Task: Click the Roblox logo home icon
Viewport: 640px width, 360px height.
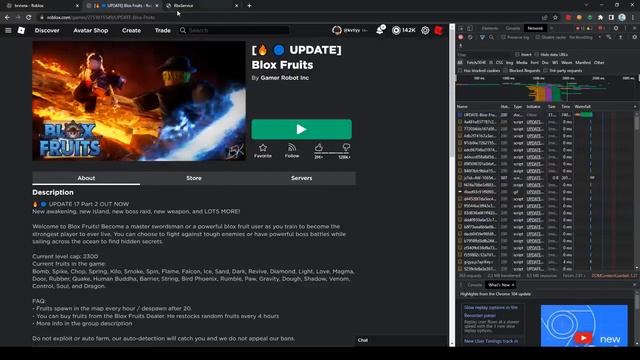Action: [x=21, y=30]
